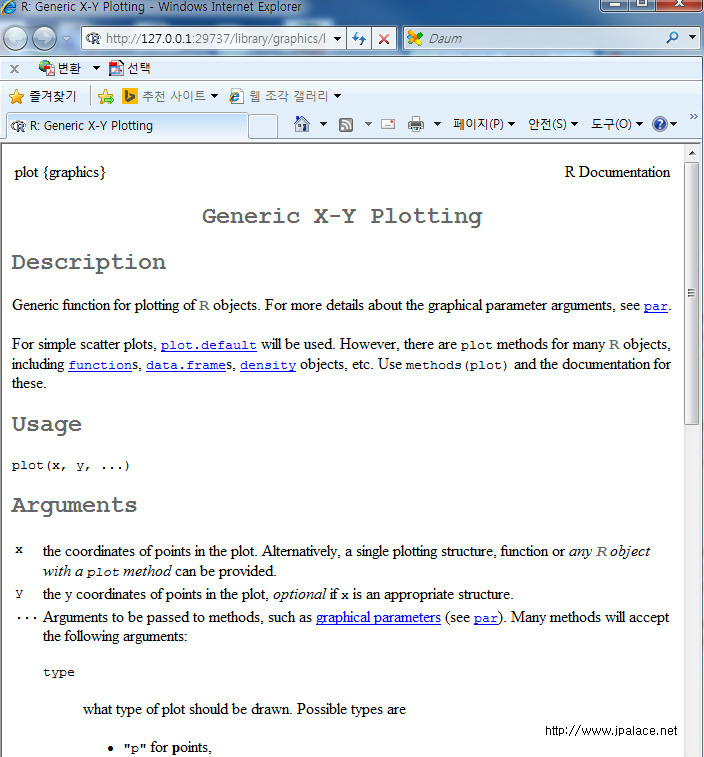Click the R Documentation text
Viewport: 704px width, 757px height.
pos(617,172)
